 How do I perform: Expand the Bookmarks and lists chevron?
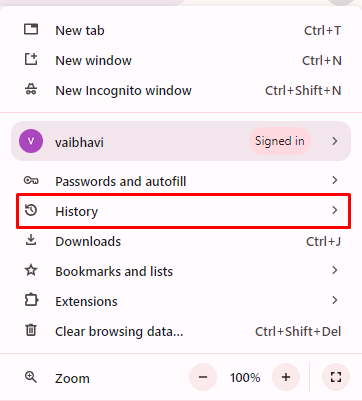pos(335,270)
